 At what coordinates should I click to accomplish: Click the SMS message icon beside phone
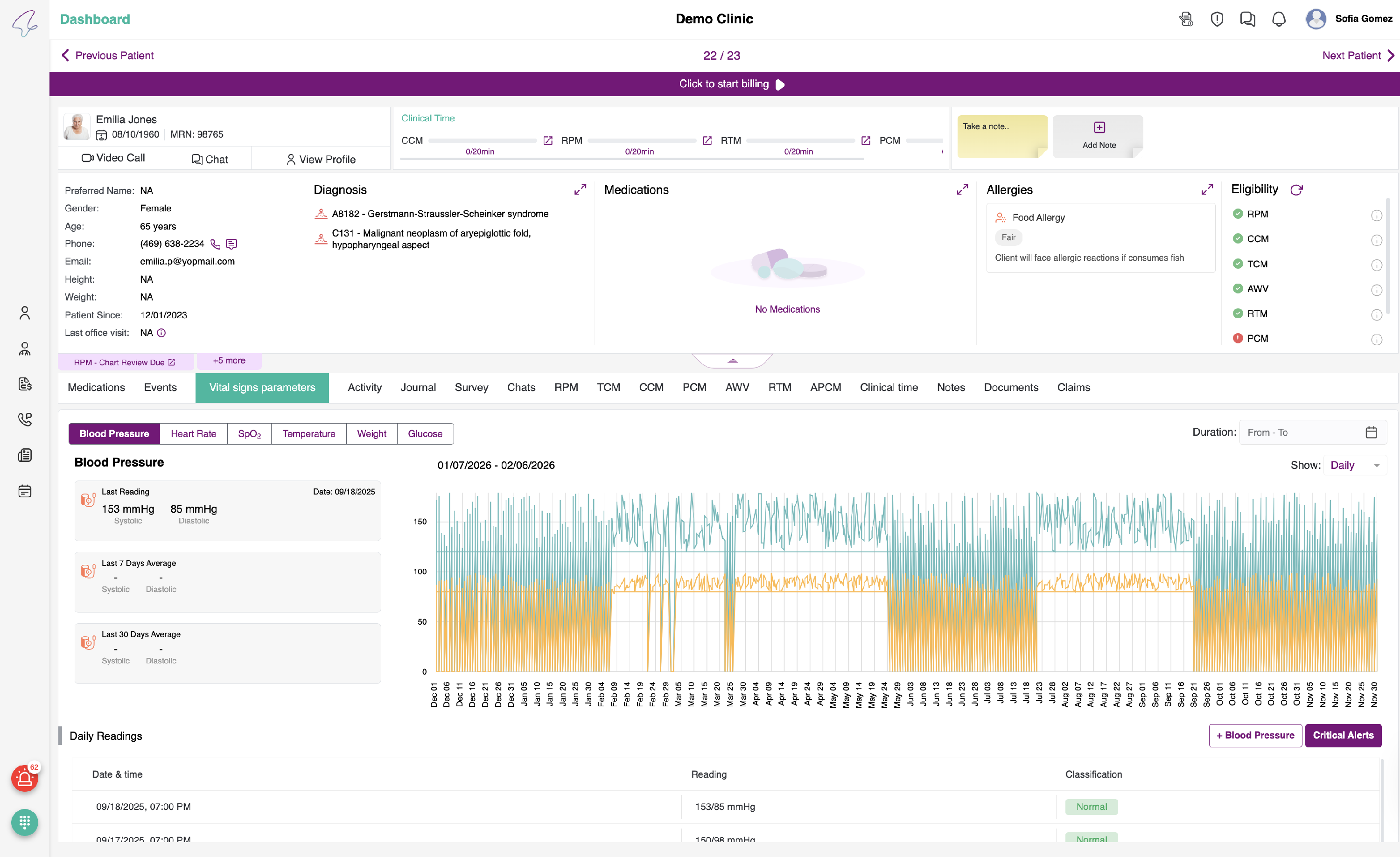coord(231,244)
